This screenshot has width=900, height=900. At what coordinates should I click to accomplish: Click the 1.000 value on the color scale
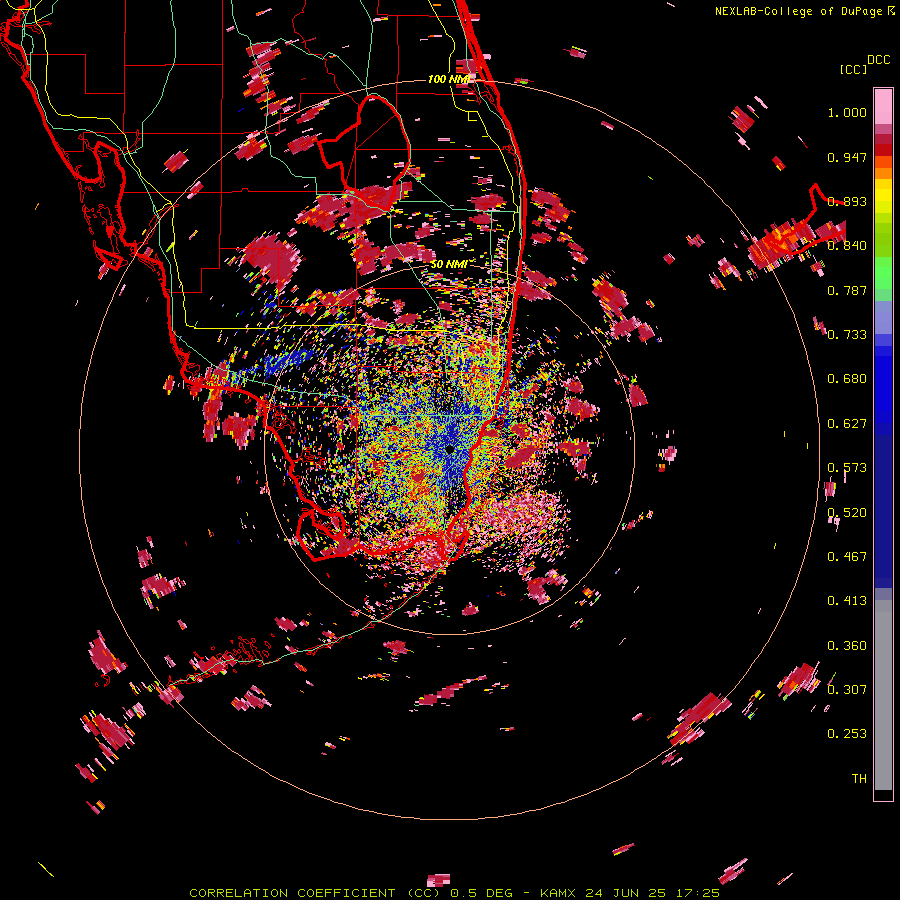(847, 112)
